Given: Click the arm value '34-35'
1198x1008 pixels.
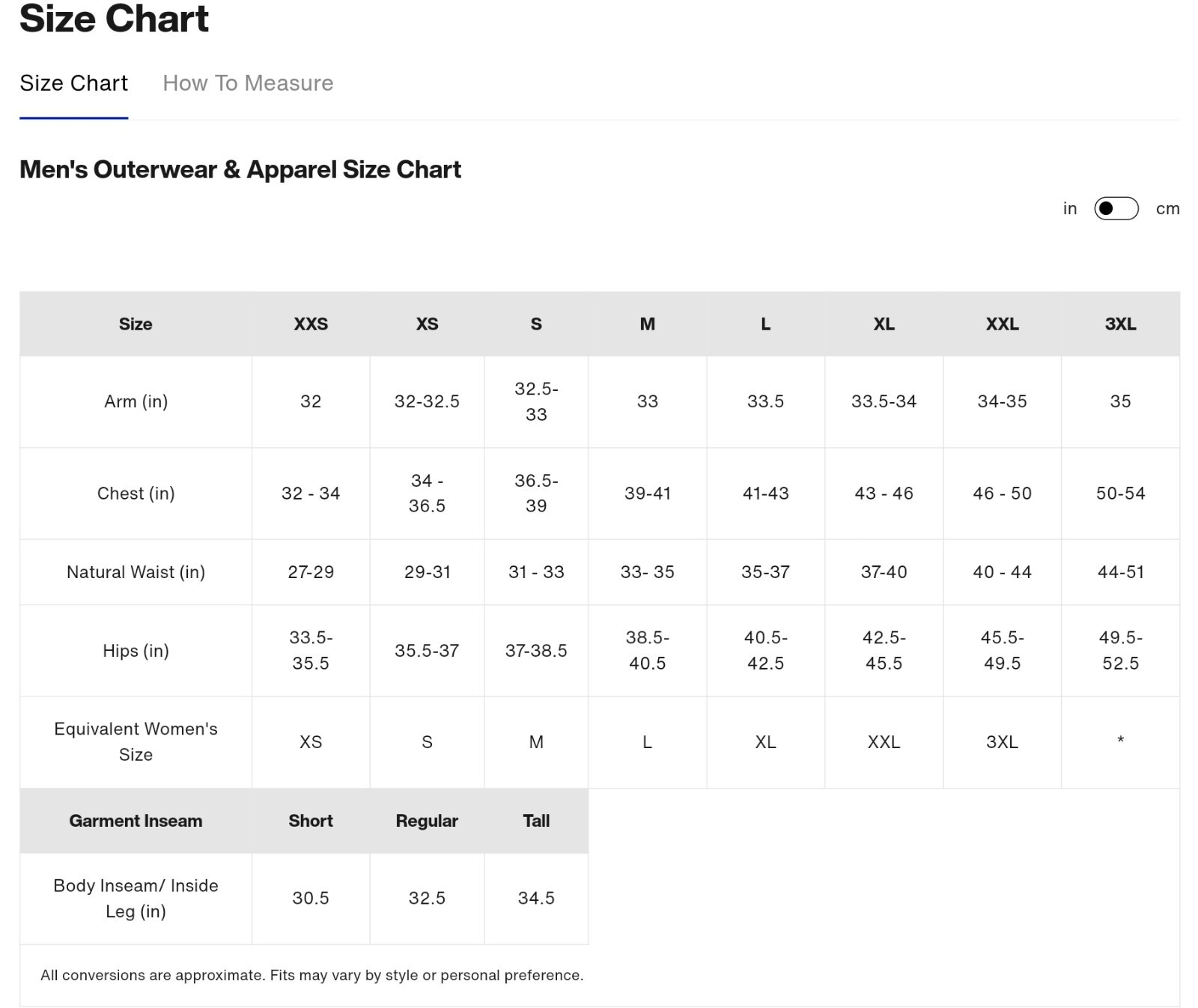Looking at the screenshot, I should [x=1002, y=401].
